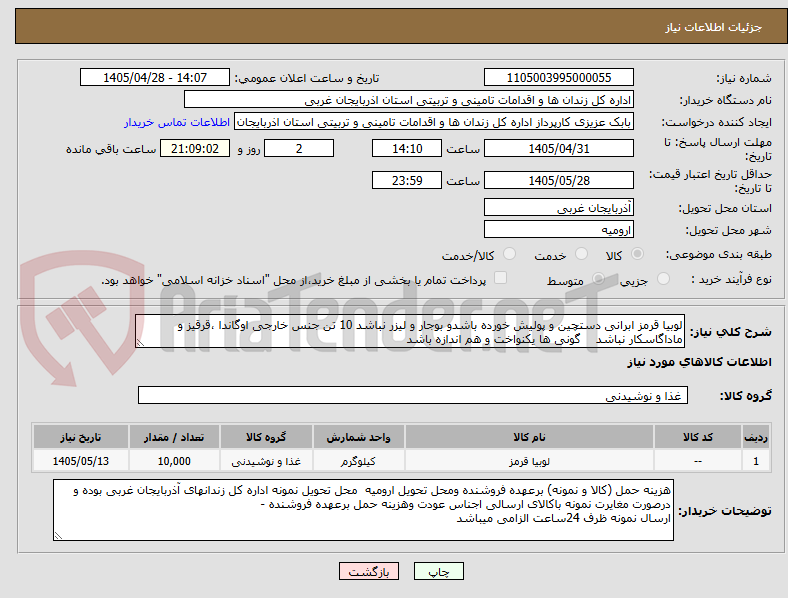
Task: Click the ایجاد کننده درخواست field
Action: point(434,122)
